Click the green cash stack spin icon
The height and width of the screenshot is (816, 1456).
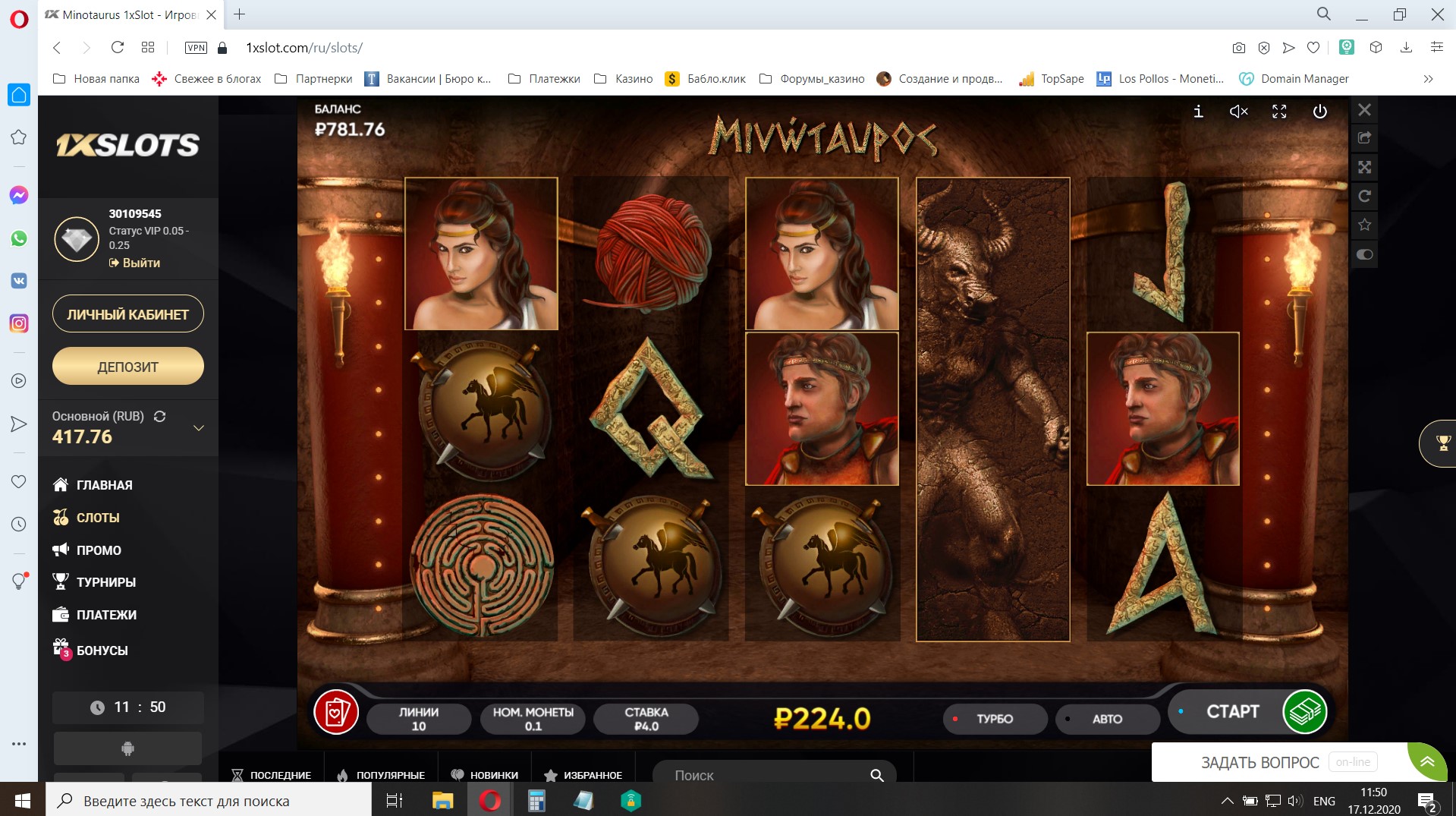click(1304, 711)
